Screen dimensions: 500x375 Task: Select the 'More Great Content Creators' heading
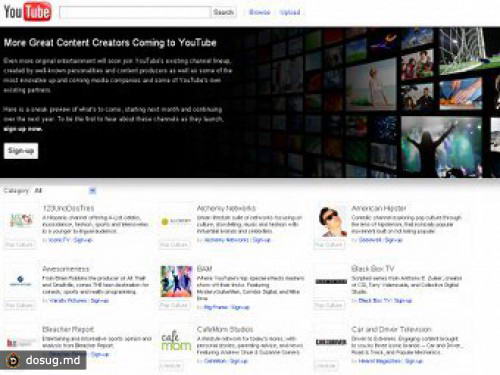[110, 43]
